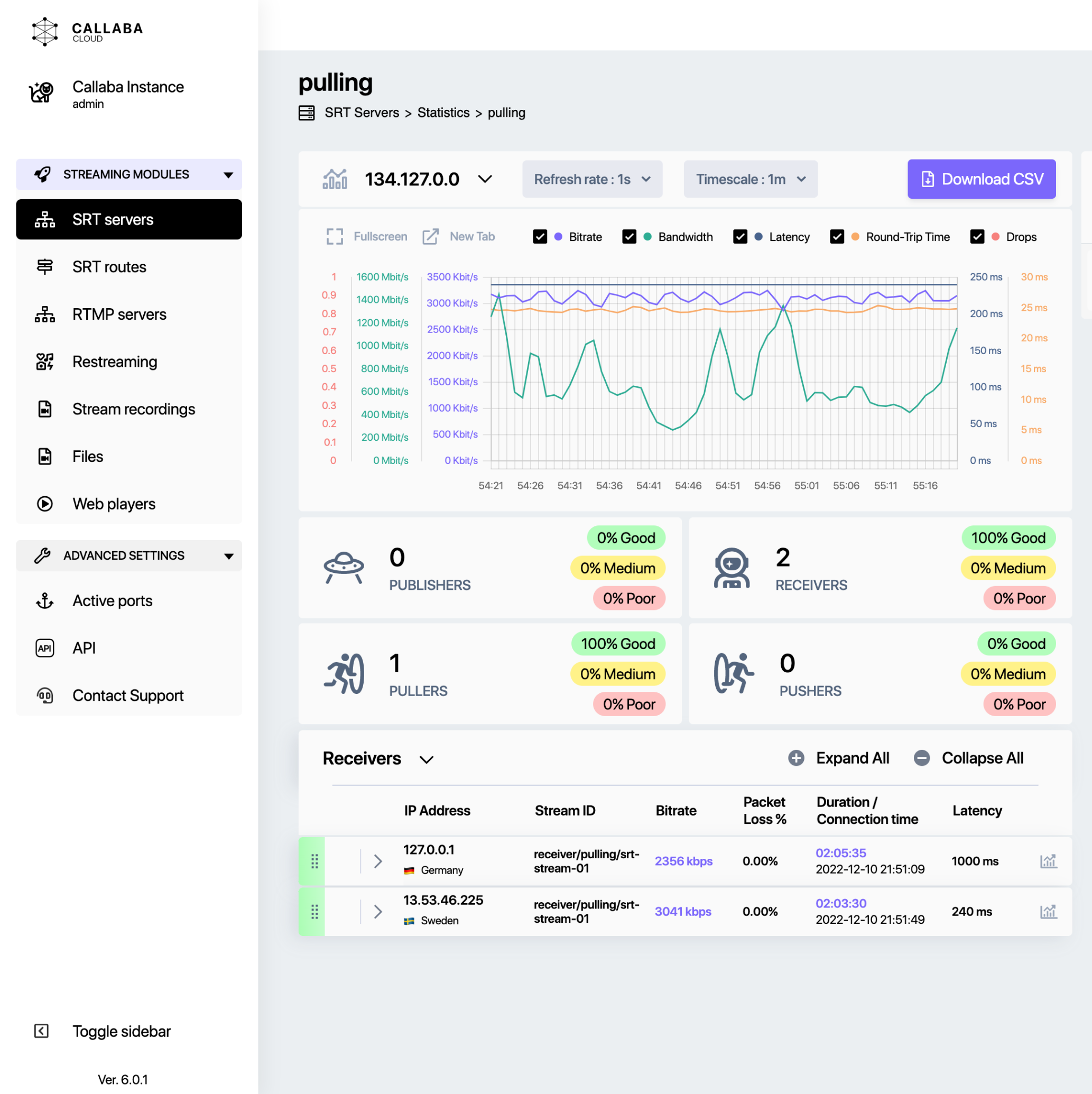1092x1094 pixels.
Task: Click drag handle for Germany receiver row
Action: 314,861
